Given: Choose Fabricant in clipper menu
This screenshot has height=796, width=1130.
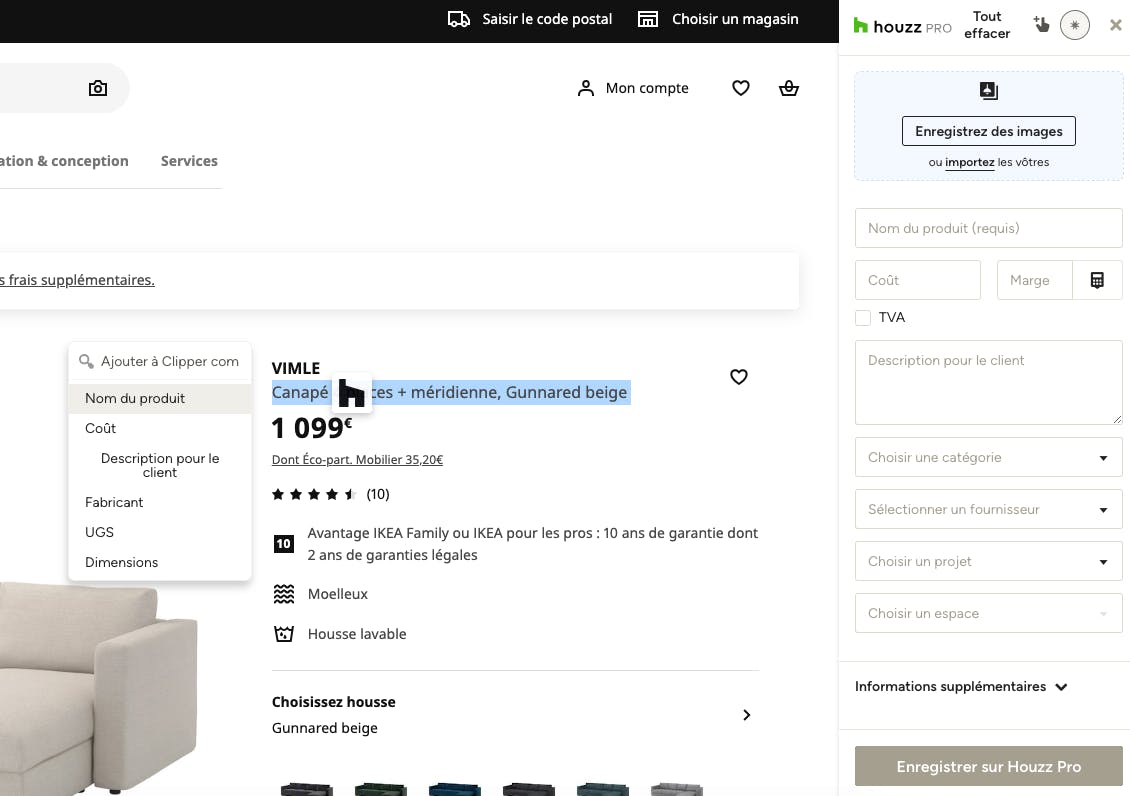Looking at the screenshot, I should 160,502.
